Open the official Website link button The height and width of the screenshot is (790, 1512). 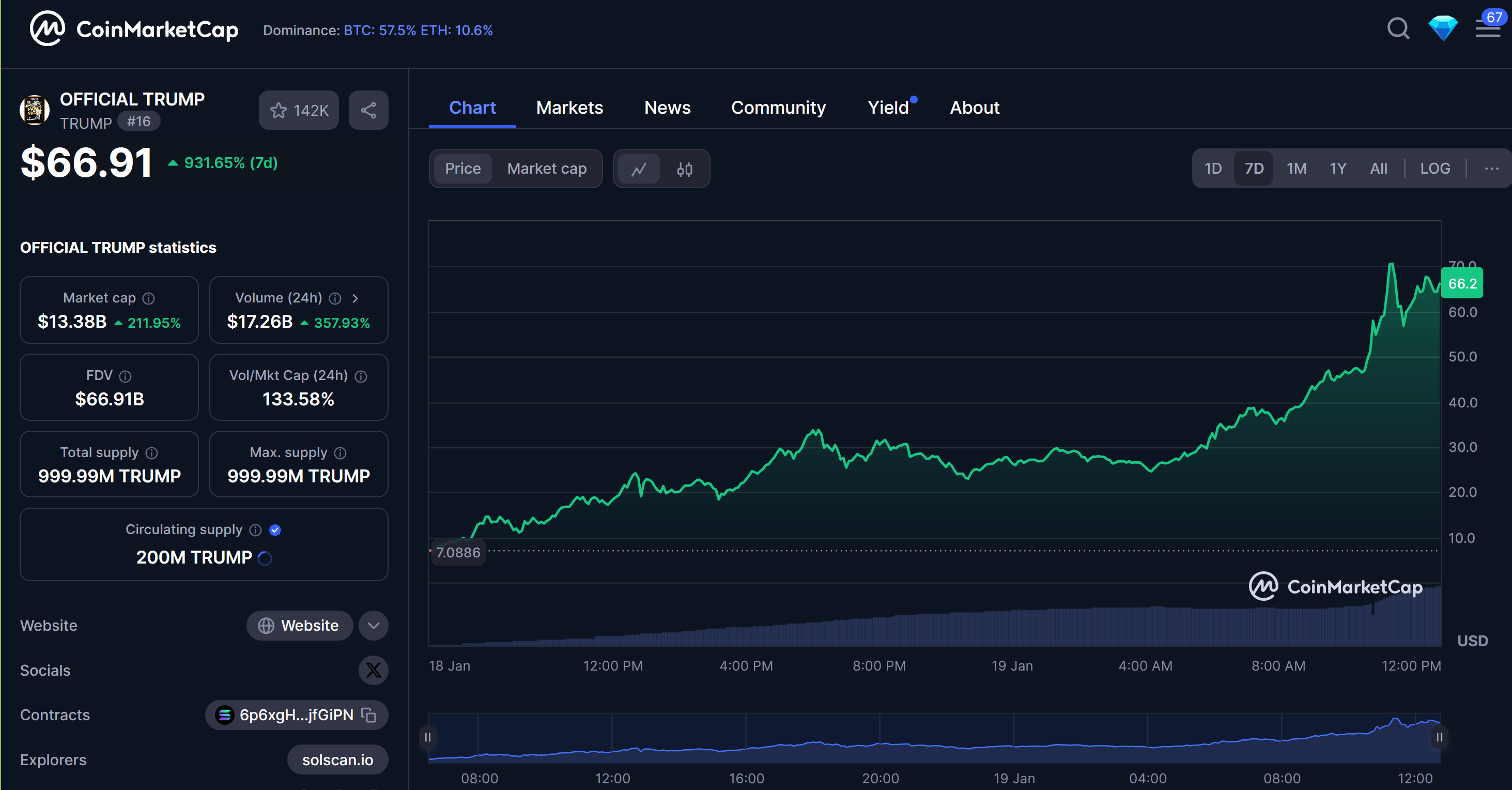pyautogui.click(x=299, y=626)
